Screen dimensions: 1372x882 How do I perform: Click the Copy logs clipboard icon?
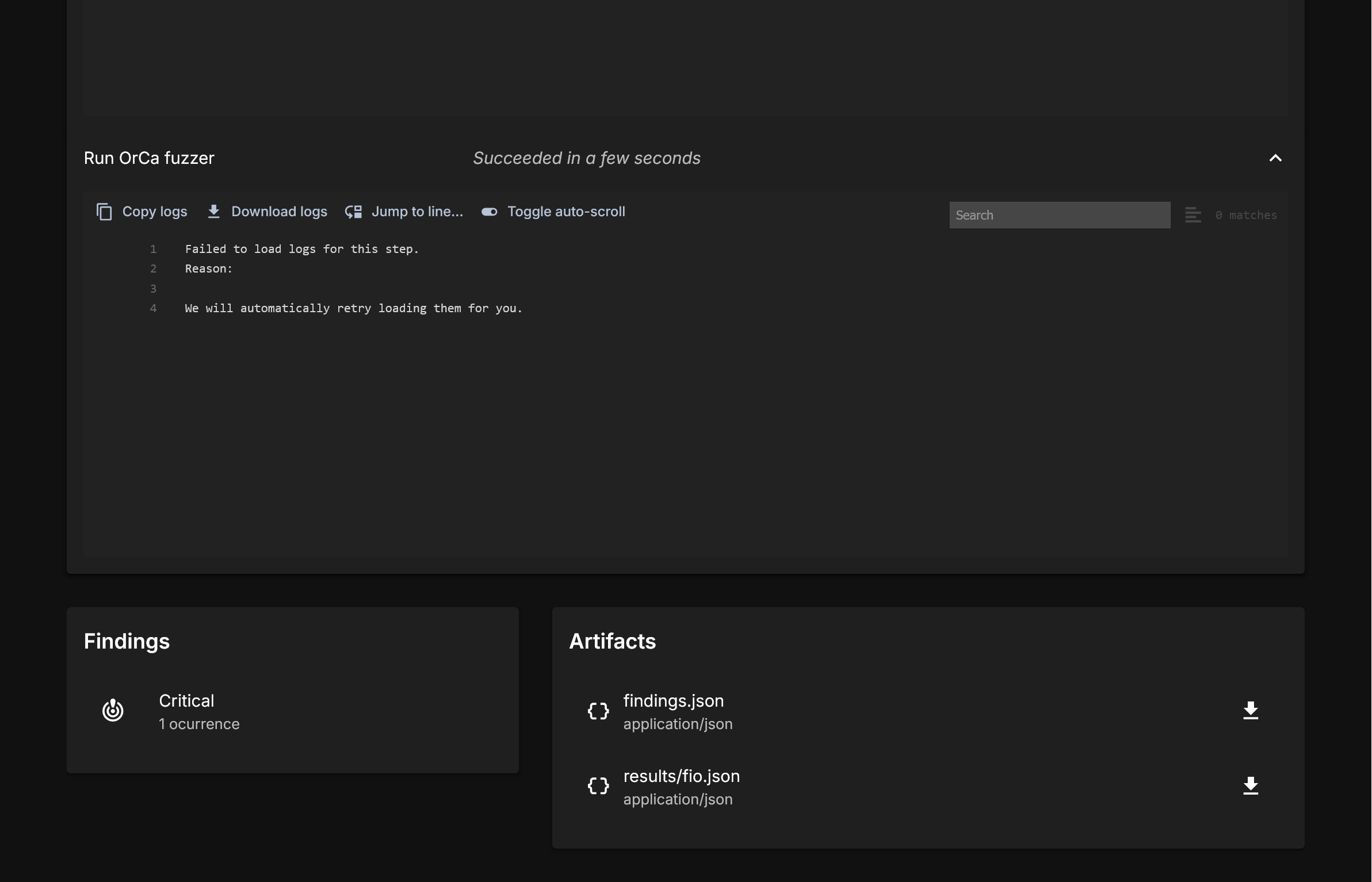[x=104, y=212]
